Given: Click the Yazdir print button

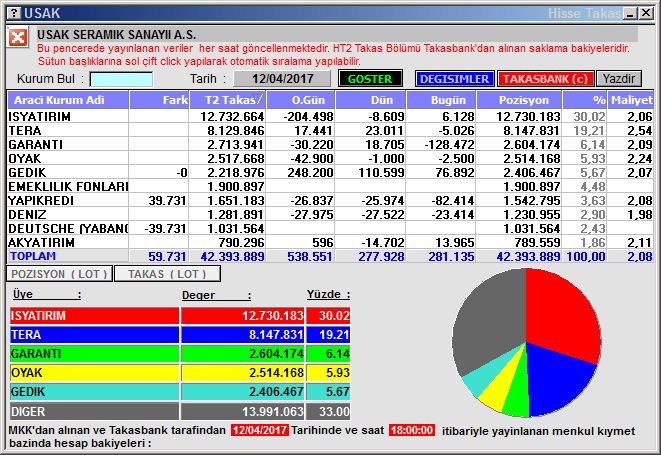Looking at the screenshot, I should coord(619,79).
